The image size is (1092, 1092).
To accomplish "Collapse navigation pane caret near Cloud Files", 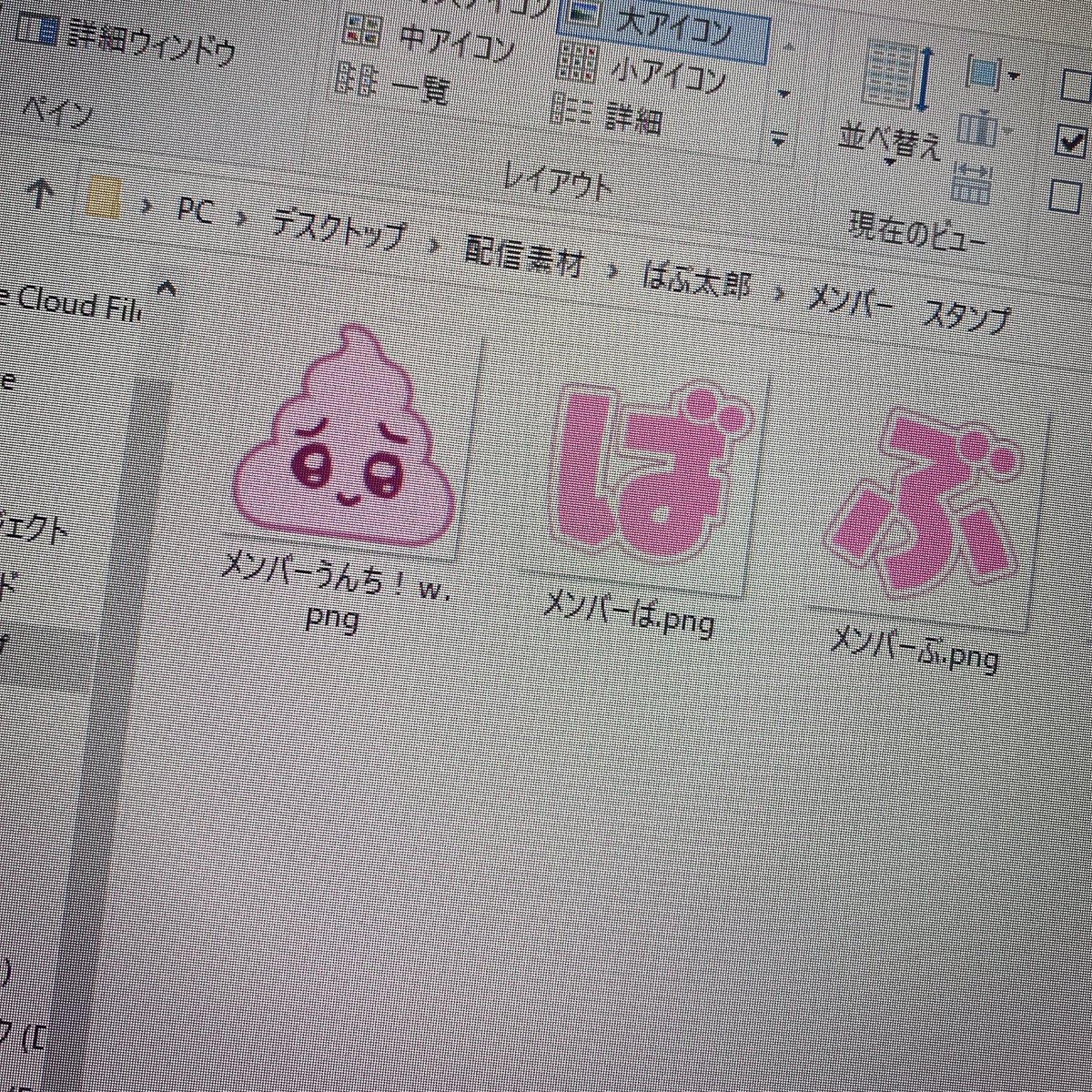I will coord(167,289).
